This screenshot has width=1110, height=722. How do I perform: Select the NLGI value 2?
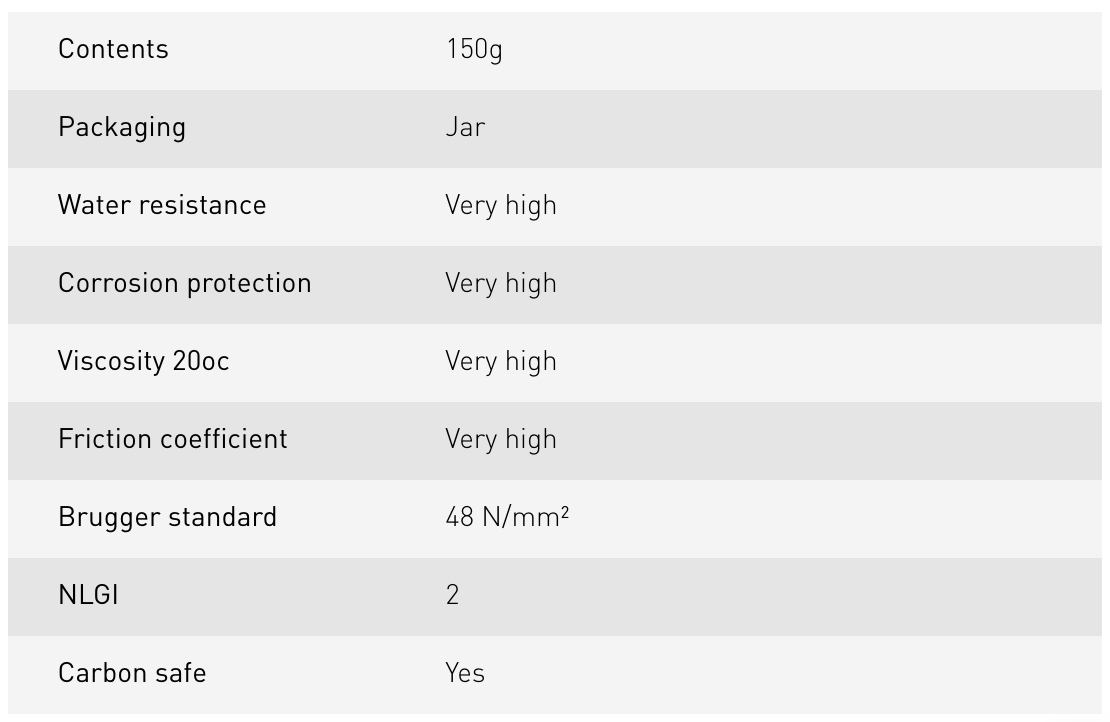(x=453, y=595)
